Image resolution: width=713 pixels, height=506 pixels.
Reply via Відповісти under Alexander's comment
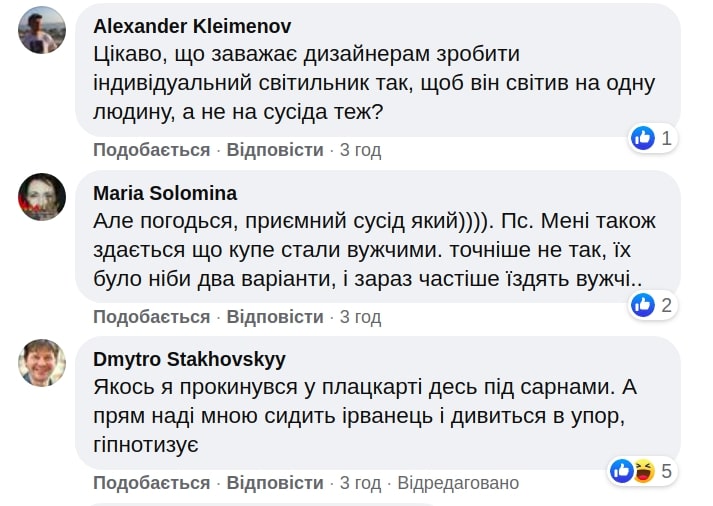275,150
